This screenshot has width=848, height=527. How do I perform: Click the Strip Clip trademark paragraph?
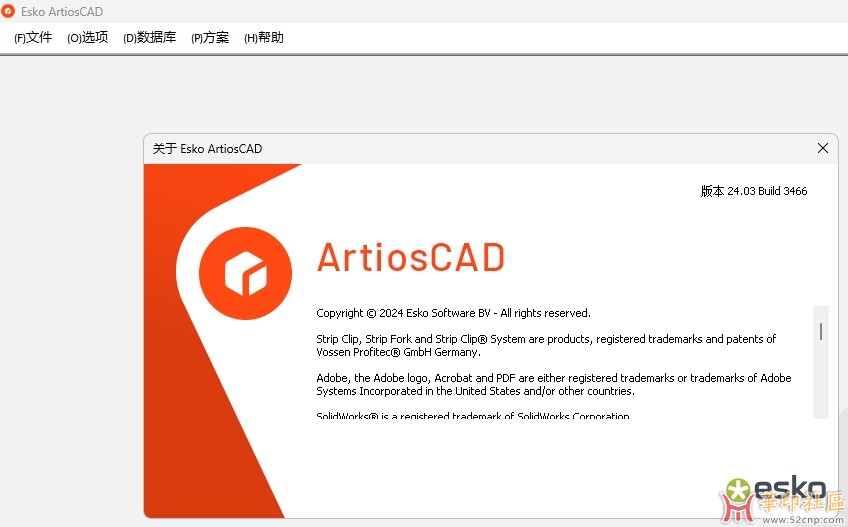pyautogui.click(x=546, y=346)
